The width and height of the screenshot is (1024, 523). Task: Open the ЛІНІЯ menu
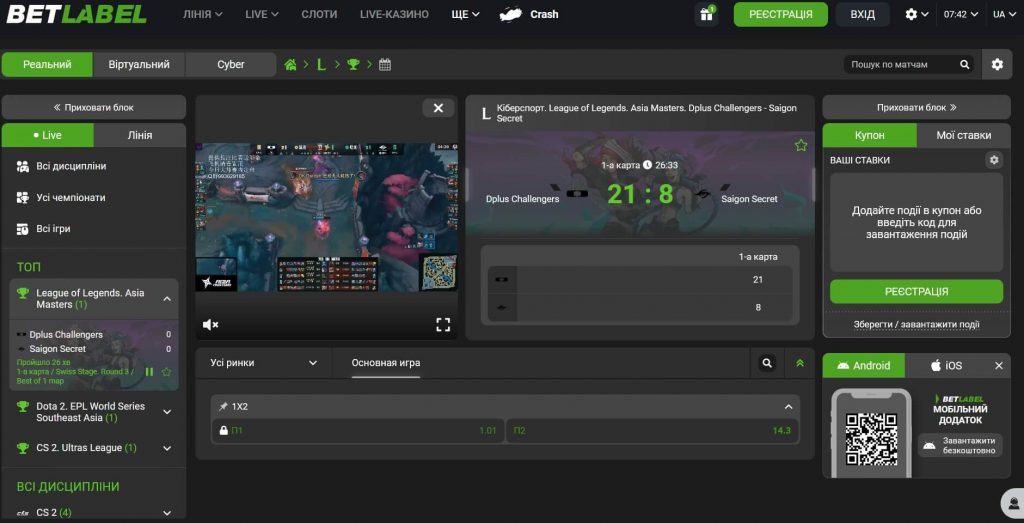(202, 14)
